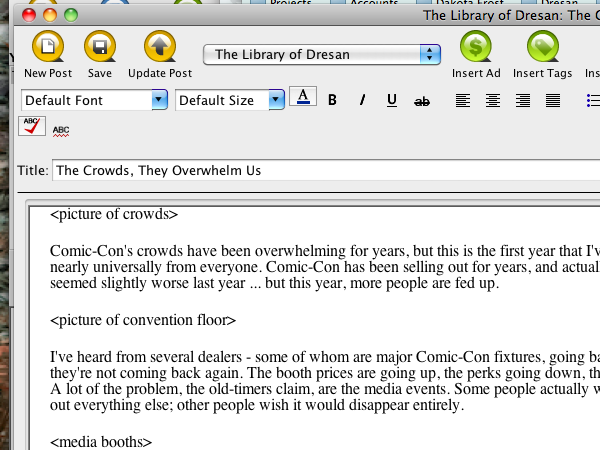Viewport: 600px width, 450px height.
Task: Click the Title input field
Action: click(326, 170)
